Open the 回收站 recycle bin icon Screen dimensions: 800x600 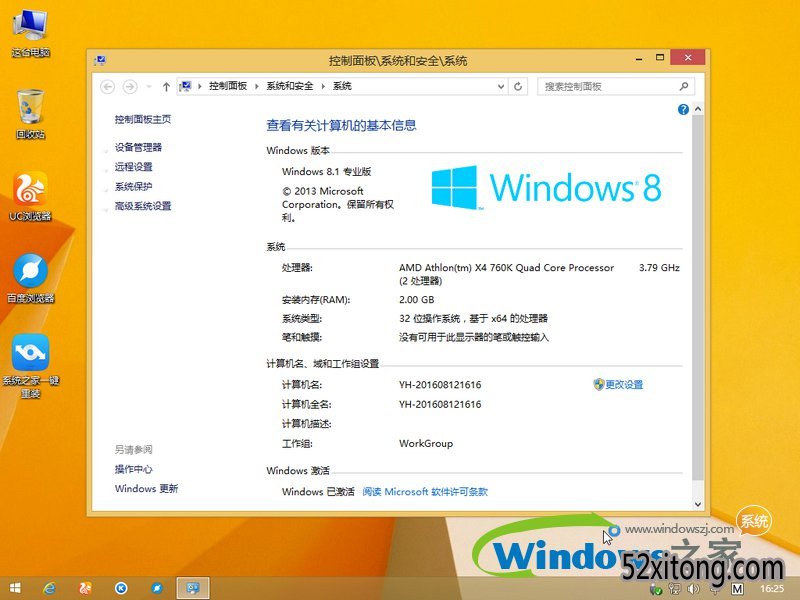tap(31, 113)
